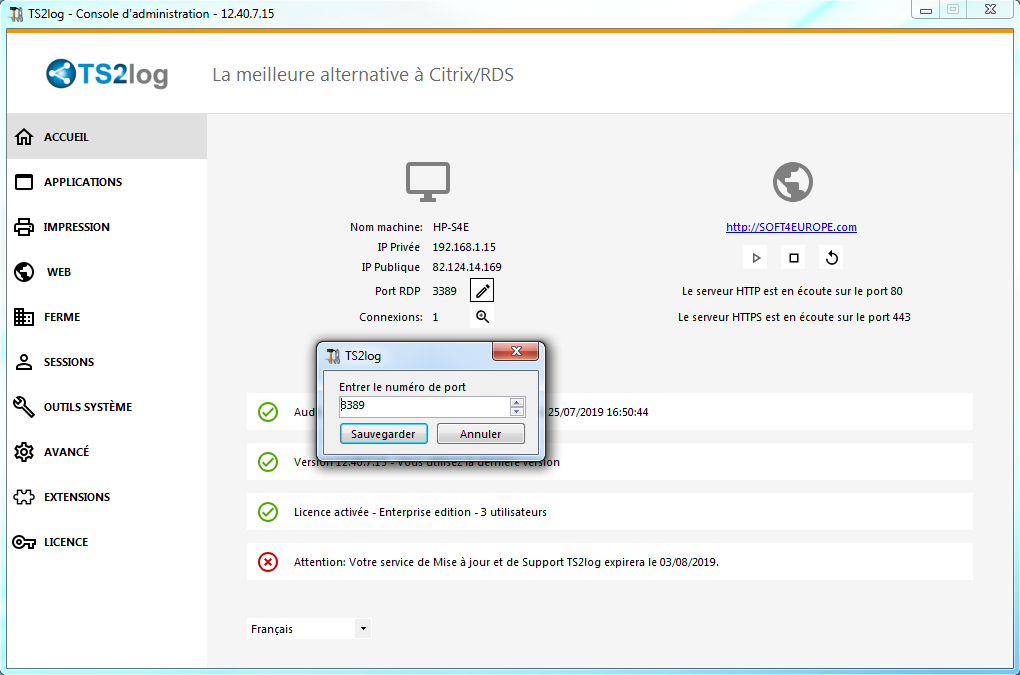1020x675 pixels.
Task: Click Annuler to cancel port dialog
Action: (x=481, y=434)
